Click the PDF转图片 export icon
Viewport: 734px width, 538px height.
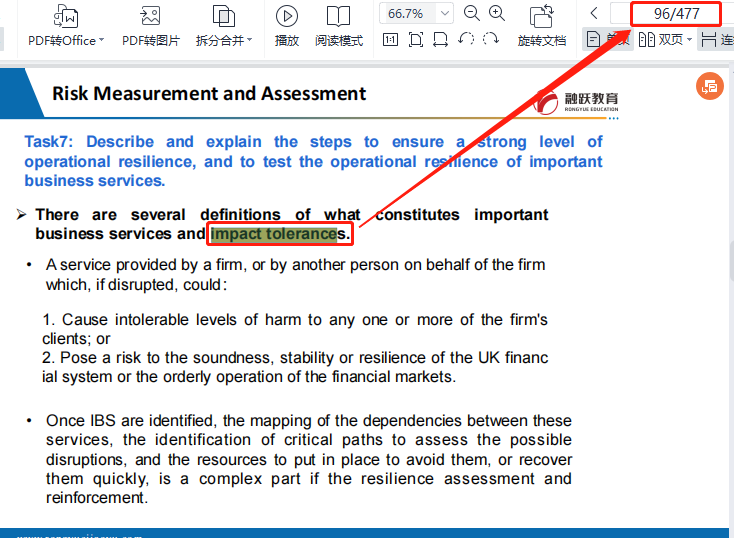[x=150, y=16]
